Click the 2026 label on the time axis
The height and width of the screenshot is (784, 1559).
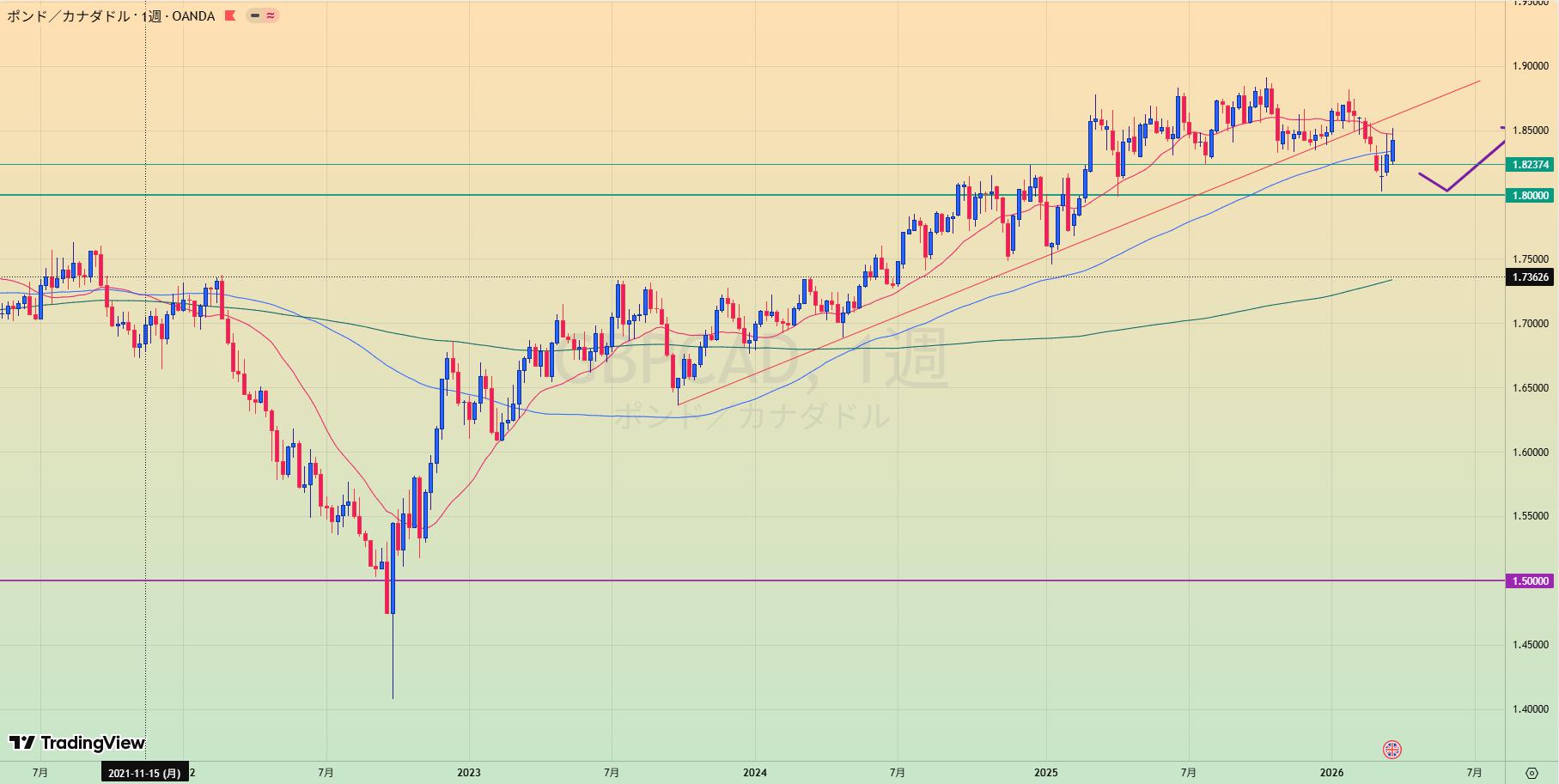pyautogui.click(x=1331, y=773)
